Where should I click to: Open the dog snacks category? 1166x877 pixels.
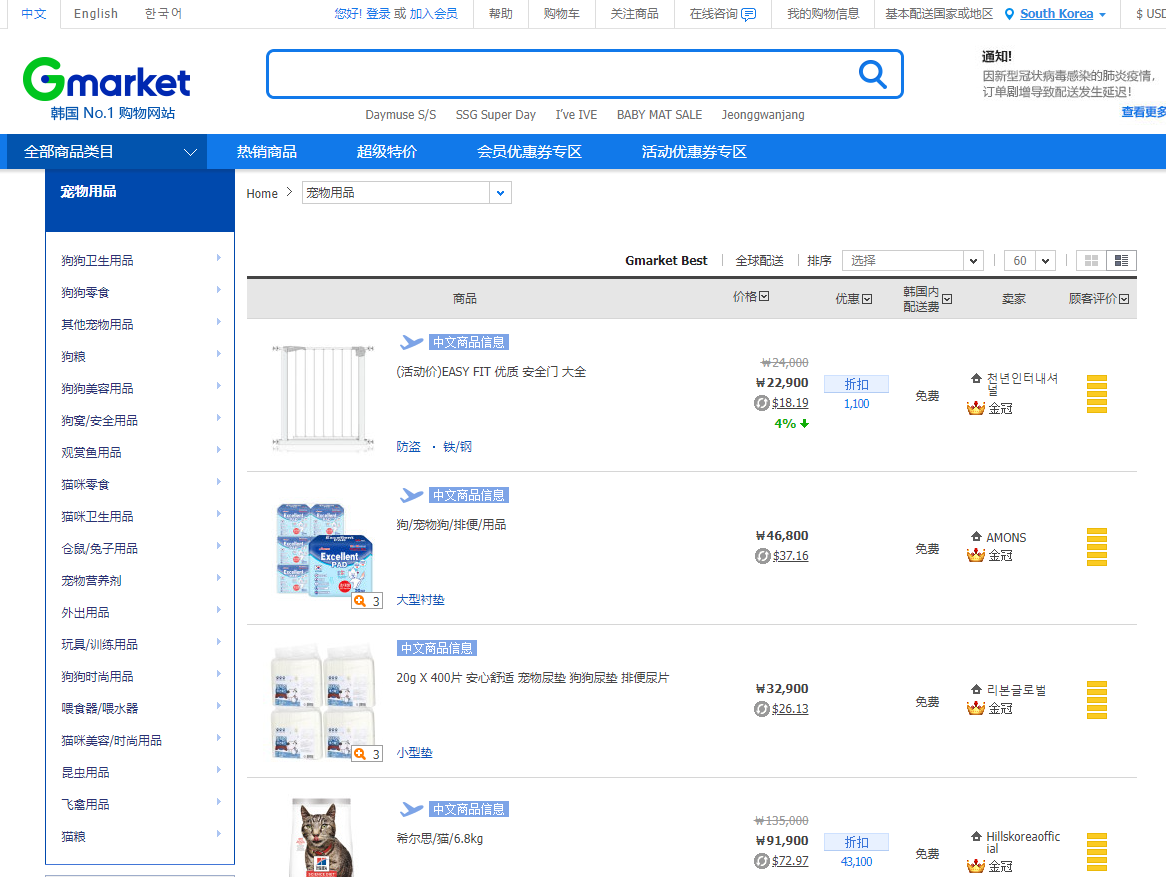click(x=85, y=292)
